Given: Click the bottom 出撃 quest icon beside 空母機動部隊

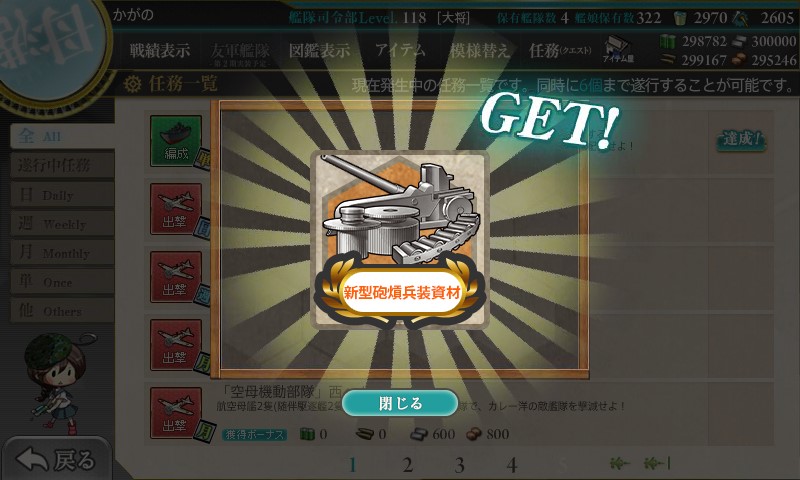Looking at the screenshot, I should [x=176, y=413].
